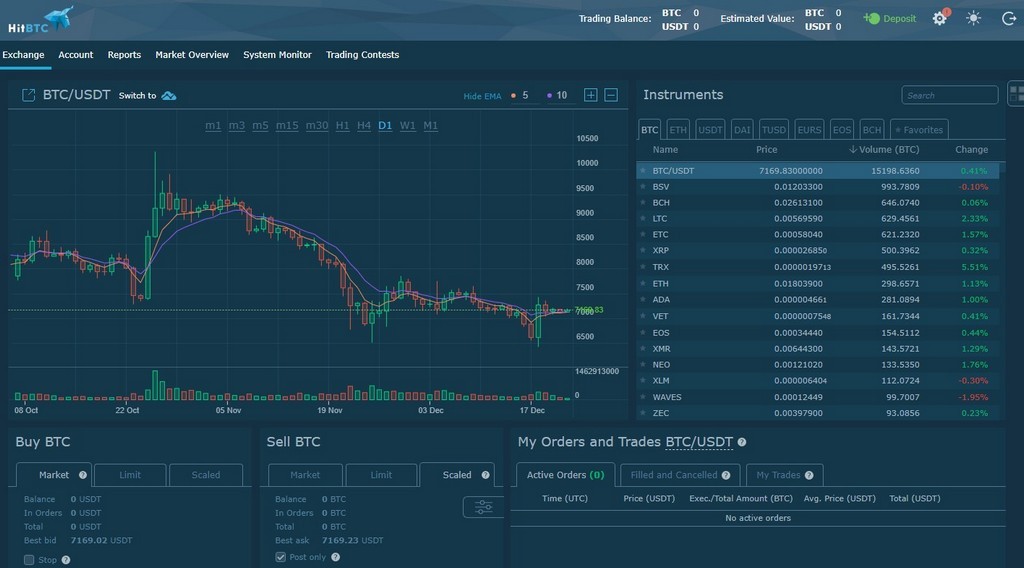This screenshot has width=1024, height=568.
Task: Click the TradingView cloud icon
Action: point(169,96)
